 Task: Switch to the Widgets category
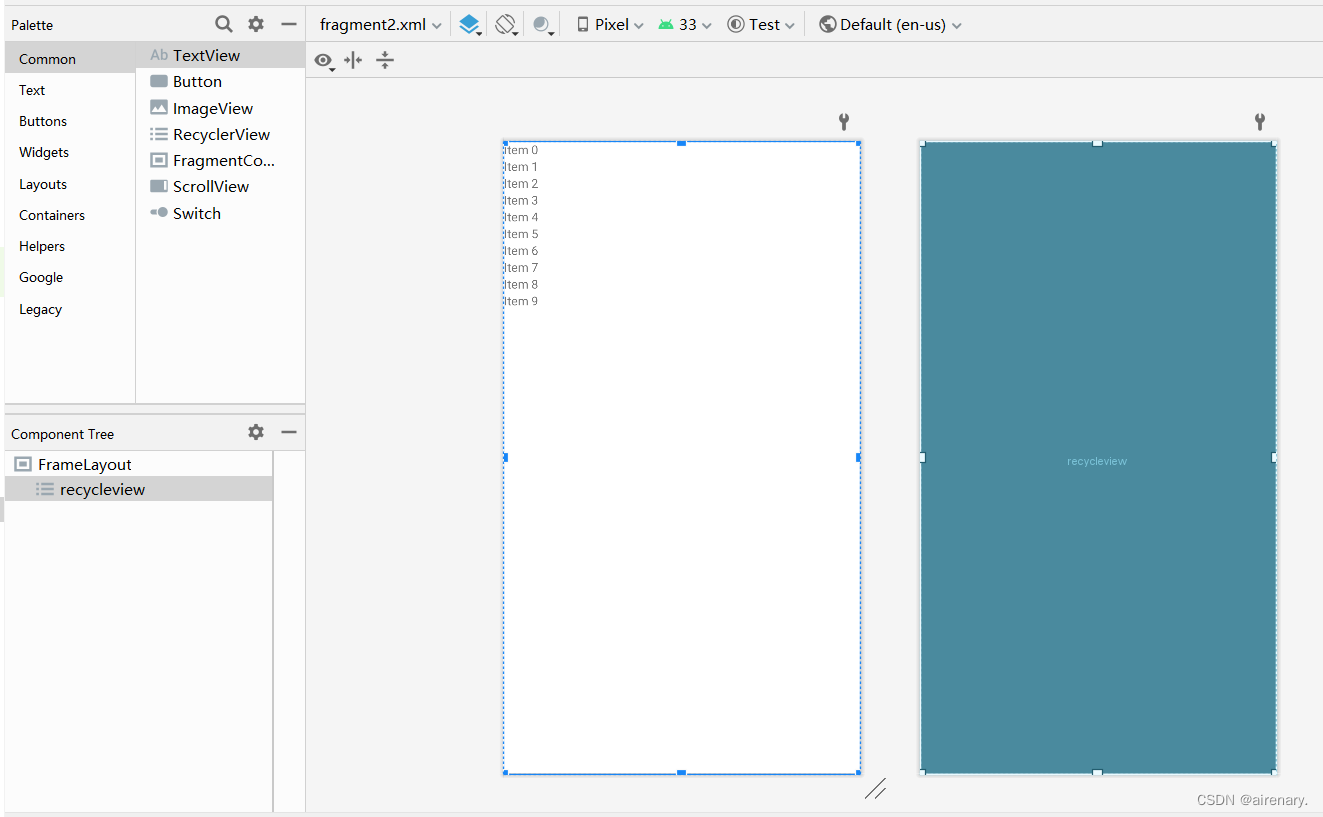(43, 152)
